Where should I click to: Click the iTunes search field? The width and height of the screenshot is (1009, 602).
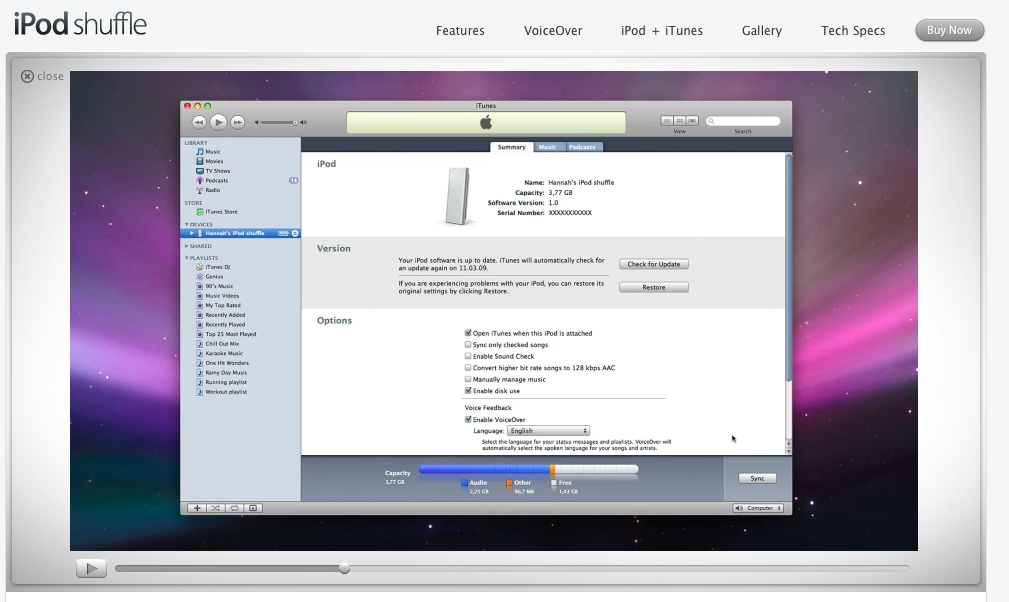[743, 121]
